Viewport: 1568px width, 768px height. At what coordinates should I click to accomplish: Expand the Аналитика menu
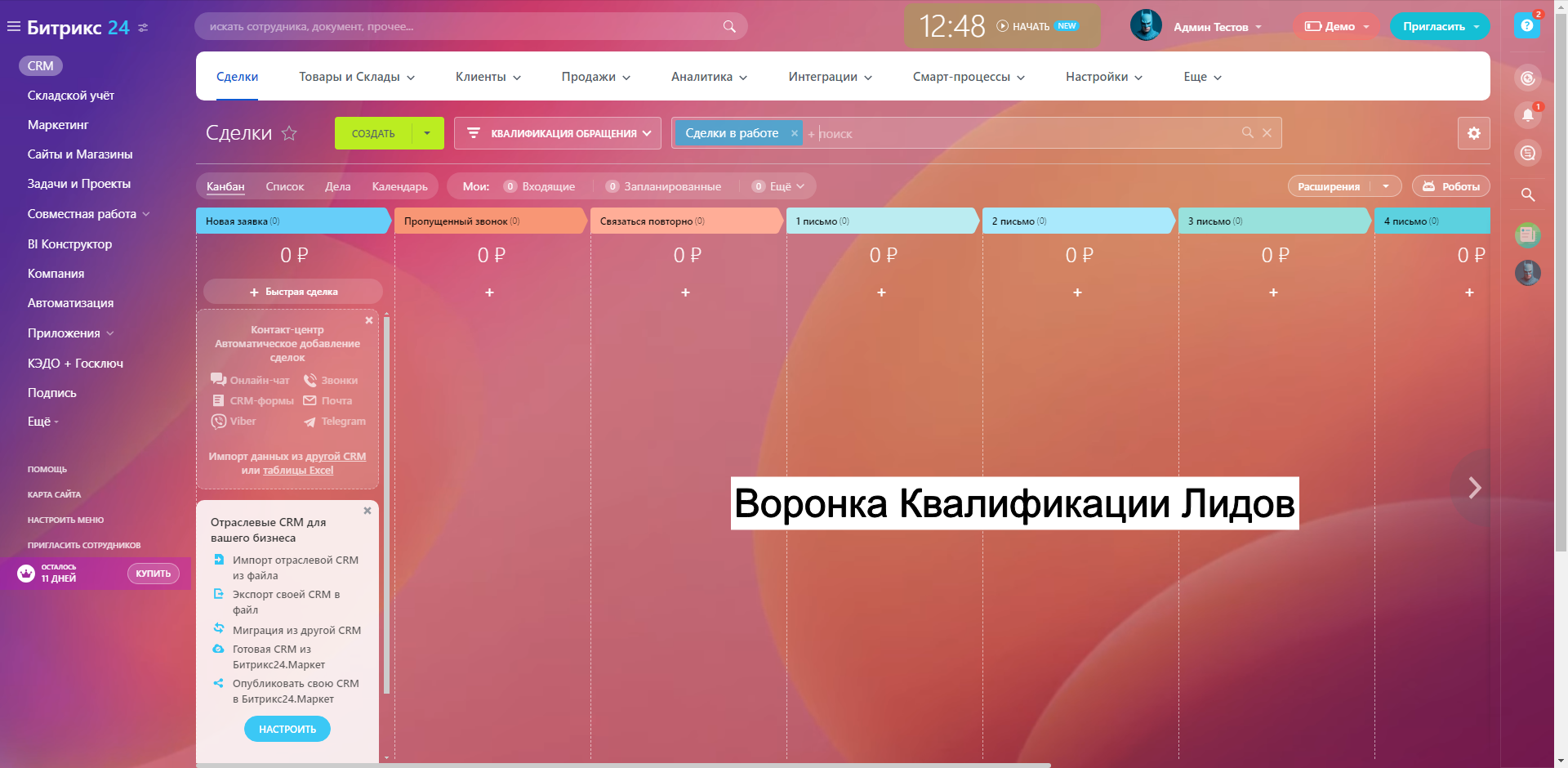click(710, 77)
